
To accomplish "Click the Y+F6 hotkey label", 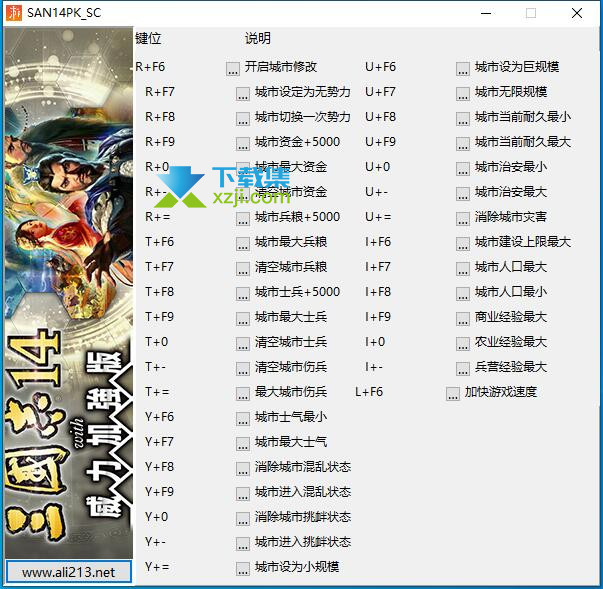I will [x=160, y=417].
